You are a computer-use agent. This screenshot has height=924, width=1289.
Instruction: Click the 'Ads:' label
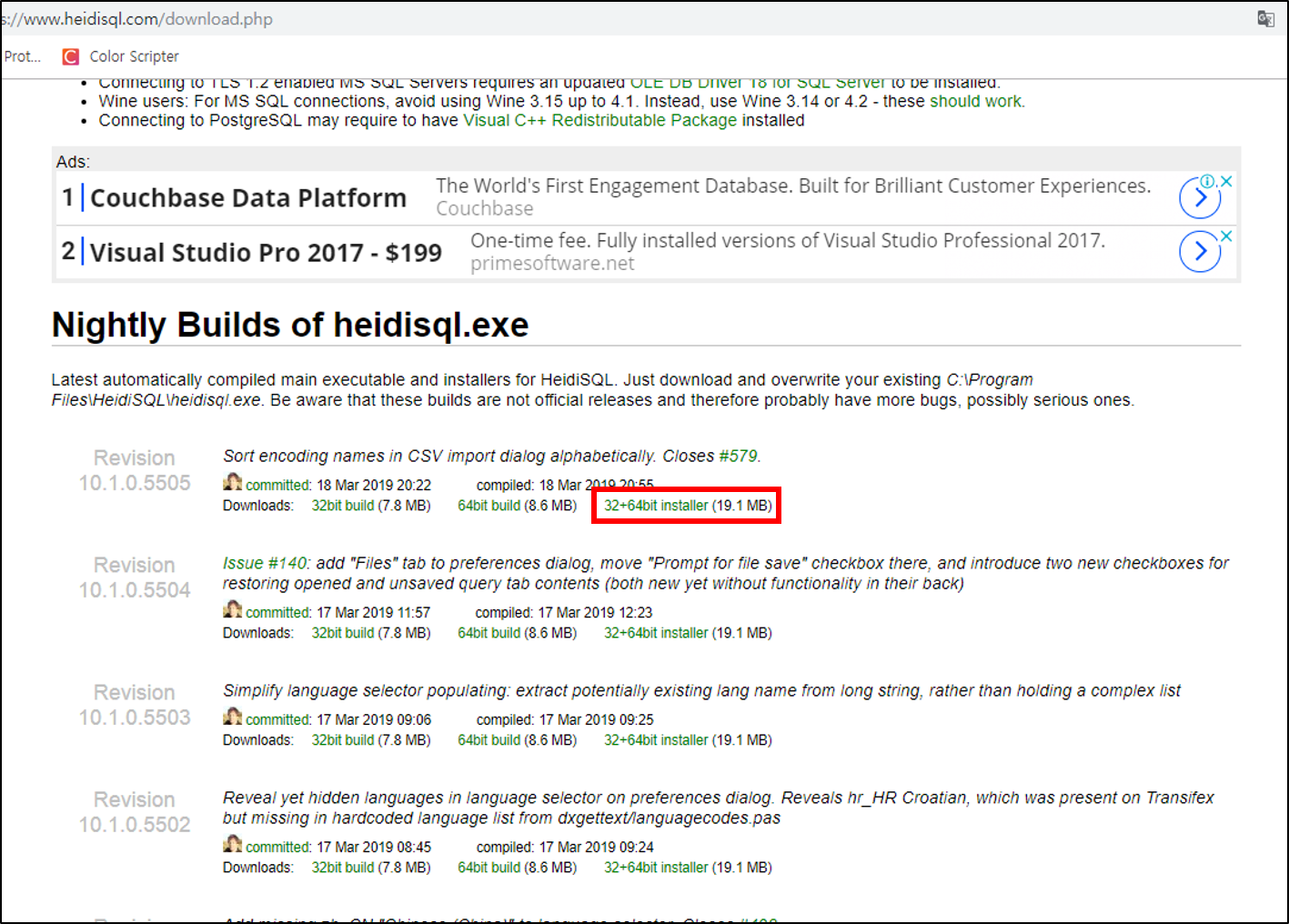pyautogui.click(x=73, y=162)
